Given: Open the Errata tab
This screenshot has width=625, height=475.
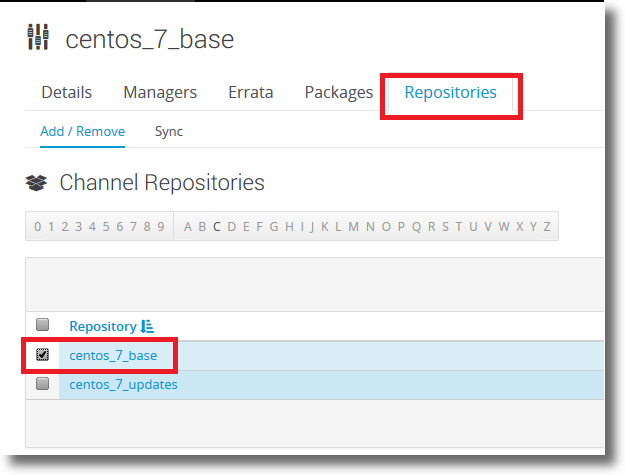Looking at the screenshot, I should click(x=251, y=92).
